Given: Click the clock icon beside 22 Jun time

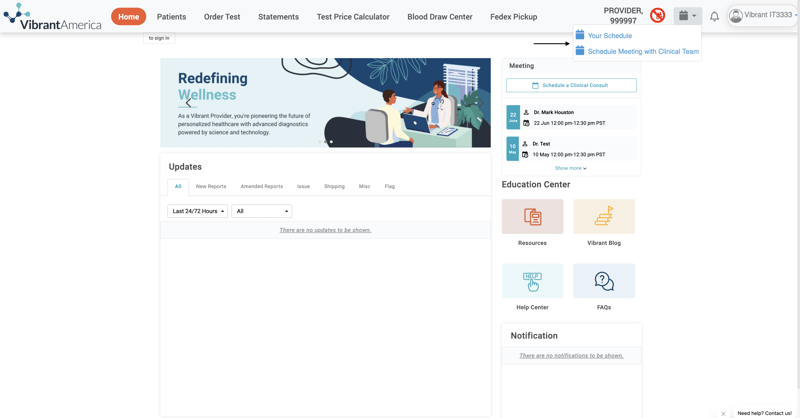Looking at the screenshot, I should [526, 123].
